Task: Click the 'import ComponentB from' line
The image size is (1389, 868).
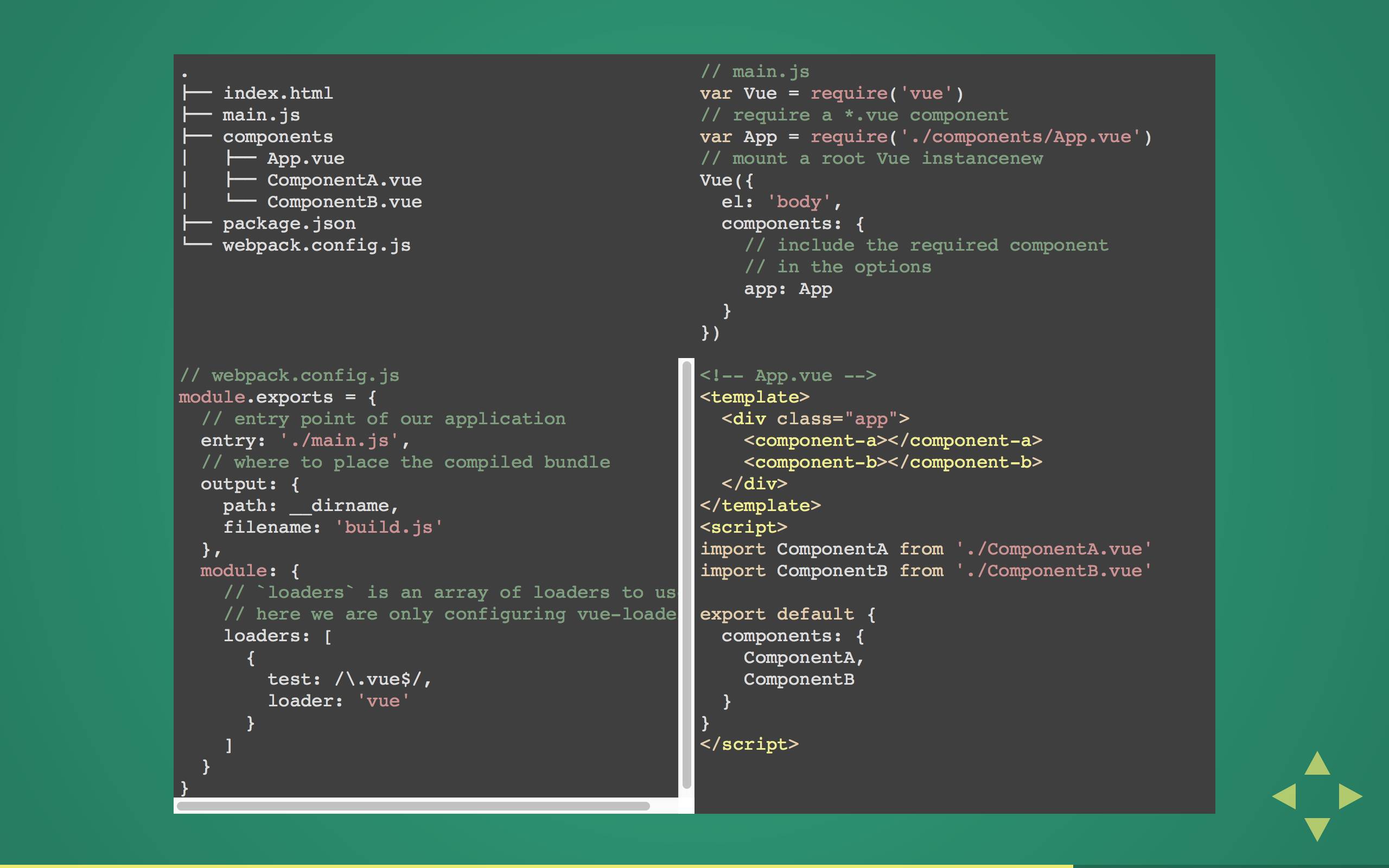Action: [926, 571]
